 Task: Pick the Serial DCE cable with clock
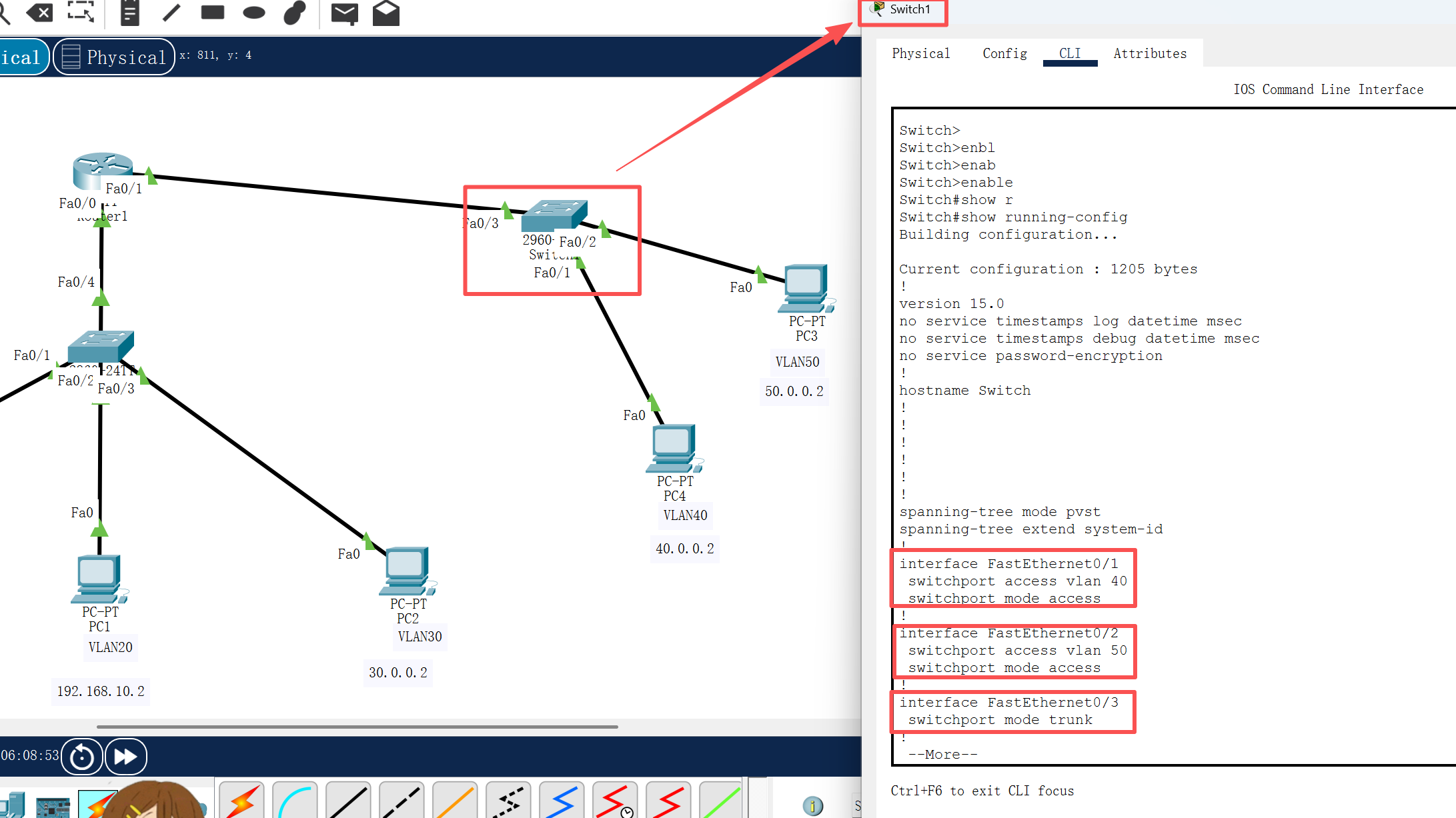click(x=615, y=800)
